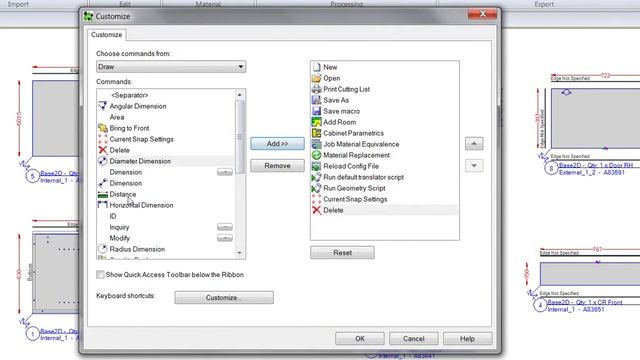Expand the Inquiry submenu arrow
This screenshot has width=640, height=360.
(x=224, y=227)
